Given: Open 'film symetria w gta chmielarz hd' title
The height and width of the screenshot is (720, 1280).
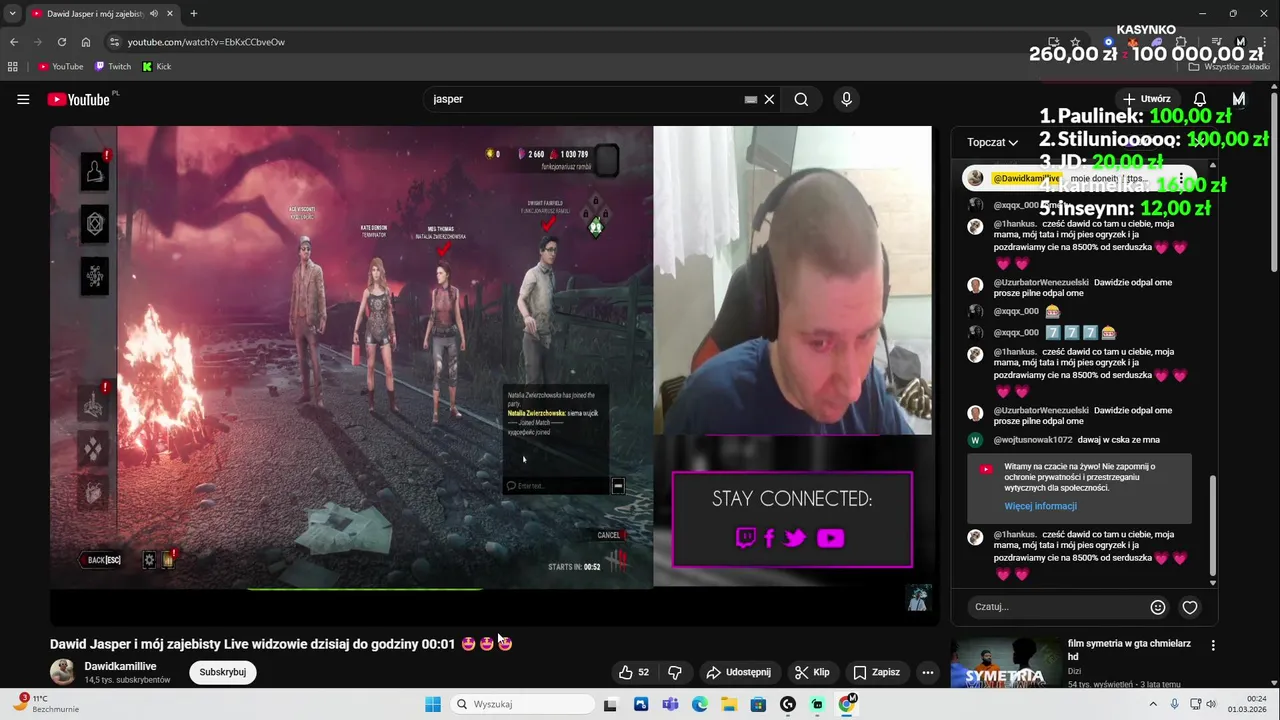Looking at the screenshot, I should click(x=1129, y=650).
